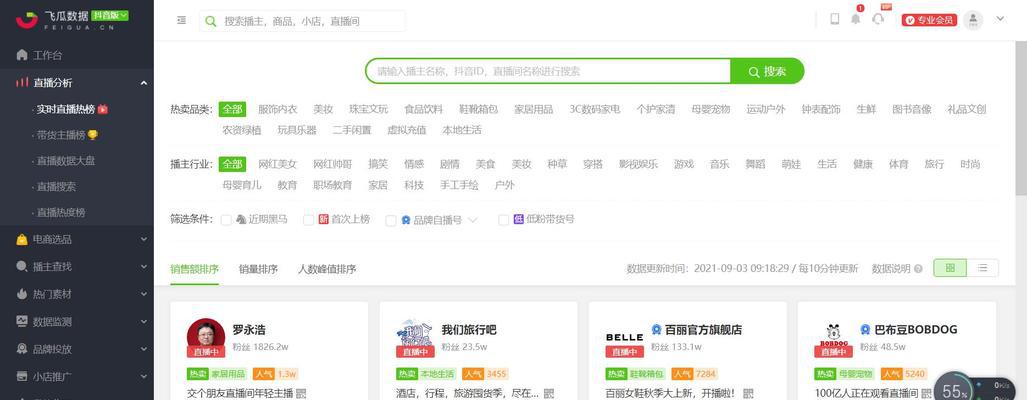The height and width of the screenshot is (400, 1027).
Task: Switch to 销量排序 tab
Action: [x=258, y=269]
